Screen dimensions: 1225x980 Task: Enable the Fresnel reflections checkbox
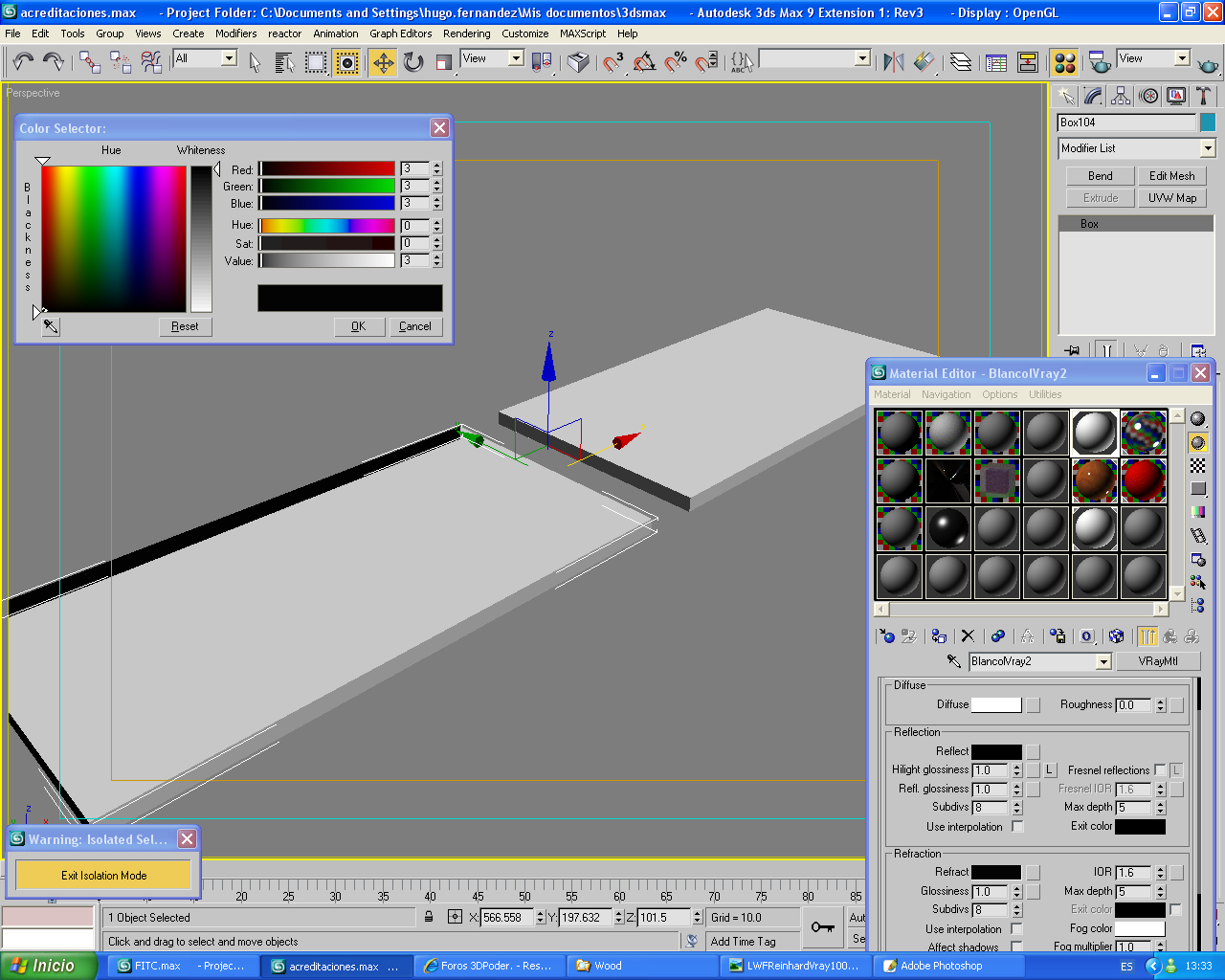coord(1160,769)
